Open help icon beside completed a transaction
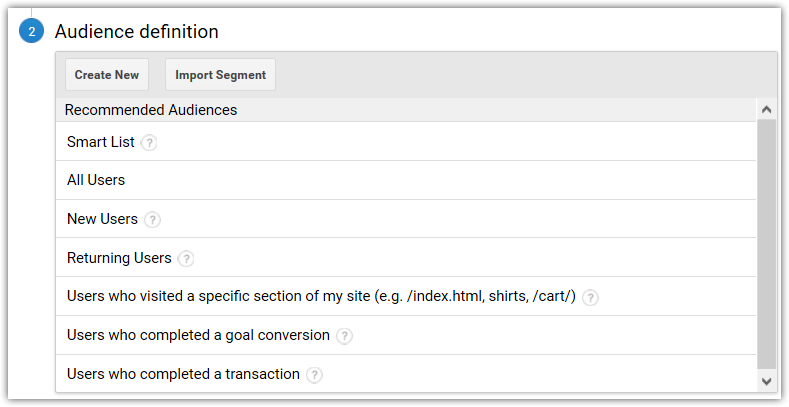 click(x=314, y=375)
